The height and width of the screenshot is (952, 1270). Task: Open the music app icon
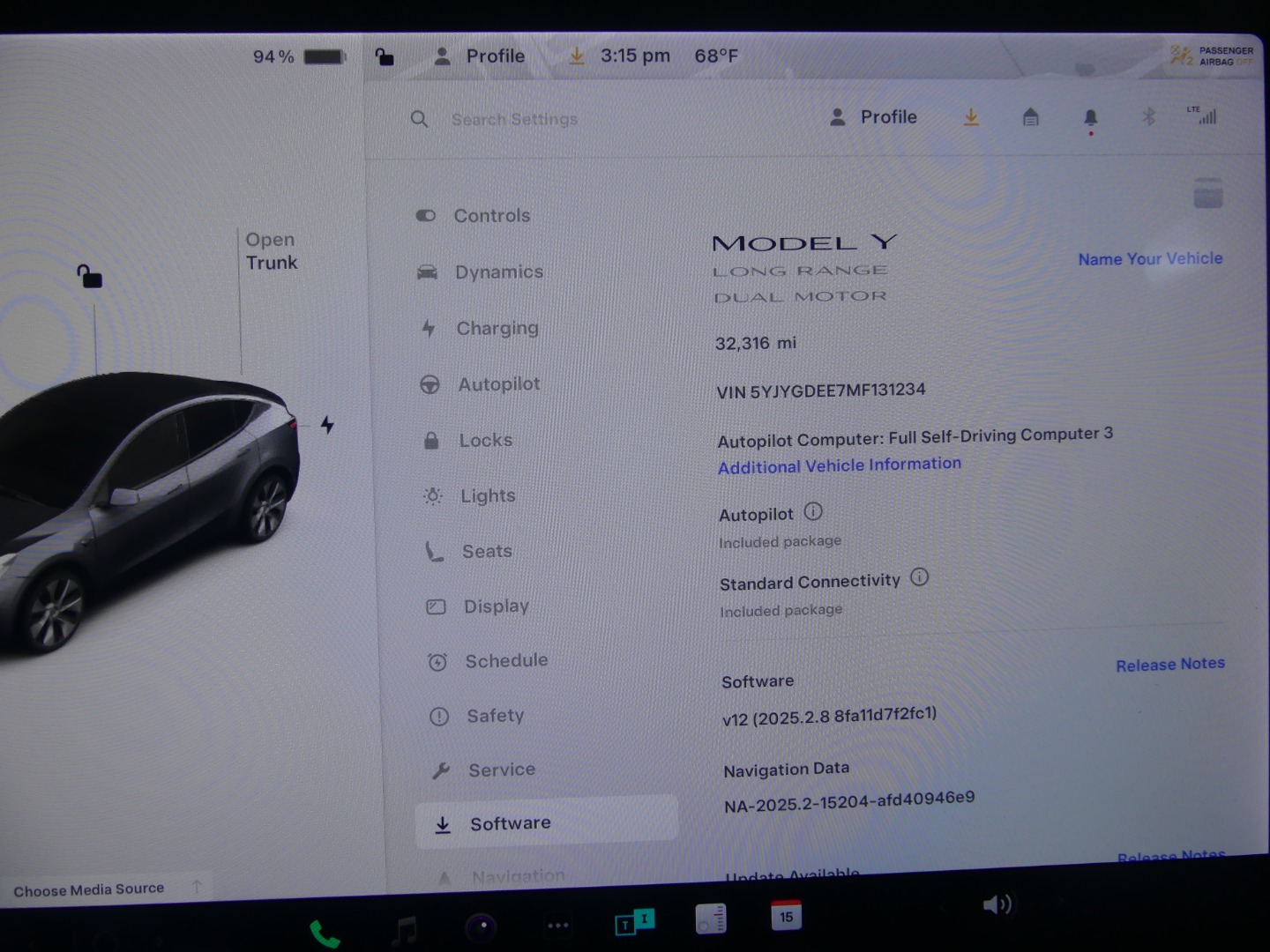[405, 929]
